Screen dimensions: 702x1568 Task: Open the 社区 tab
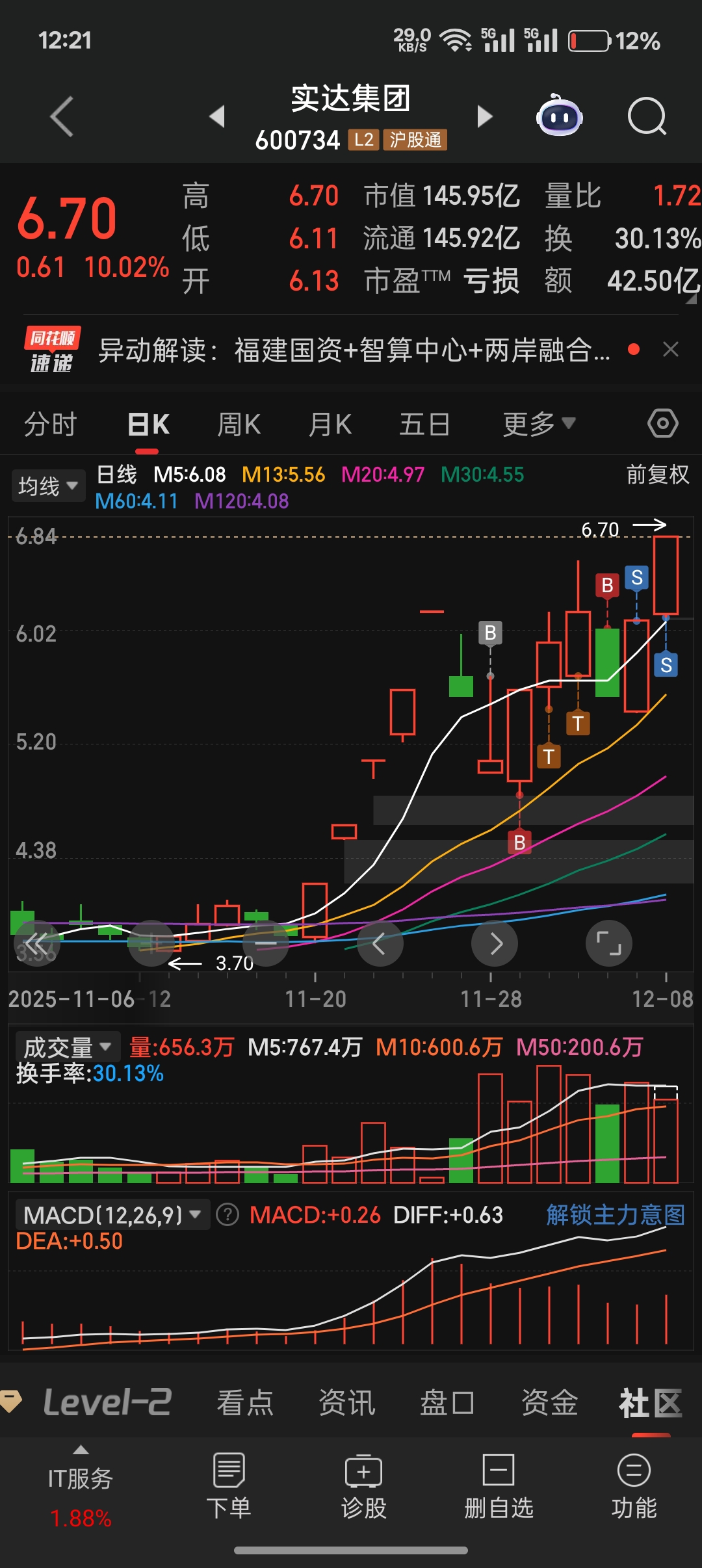(651, 1402)
